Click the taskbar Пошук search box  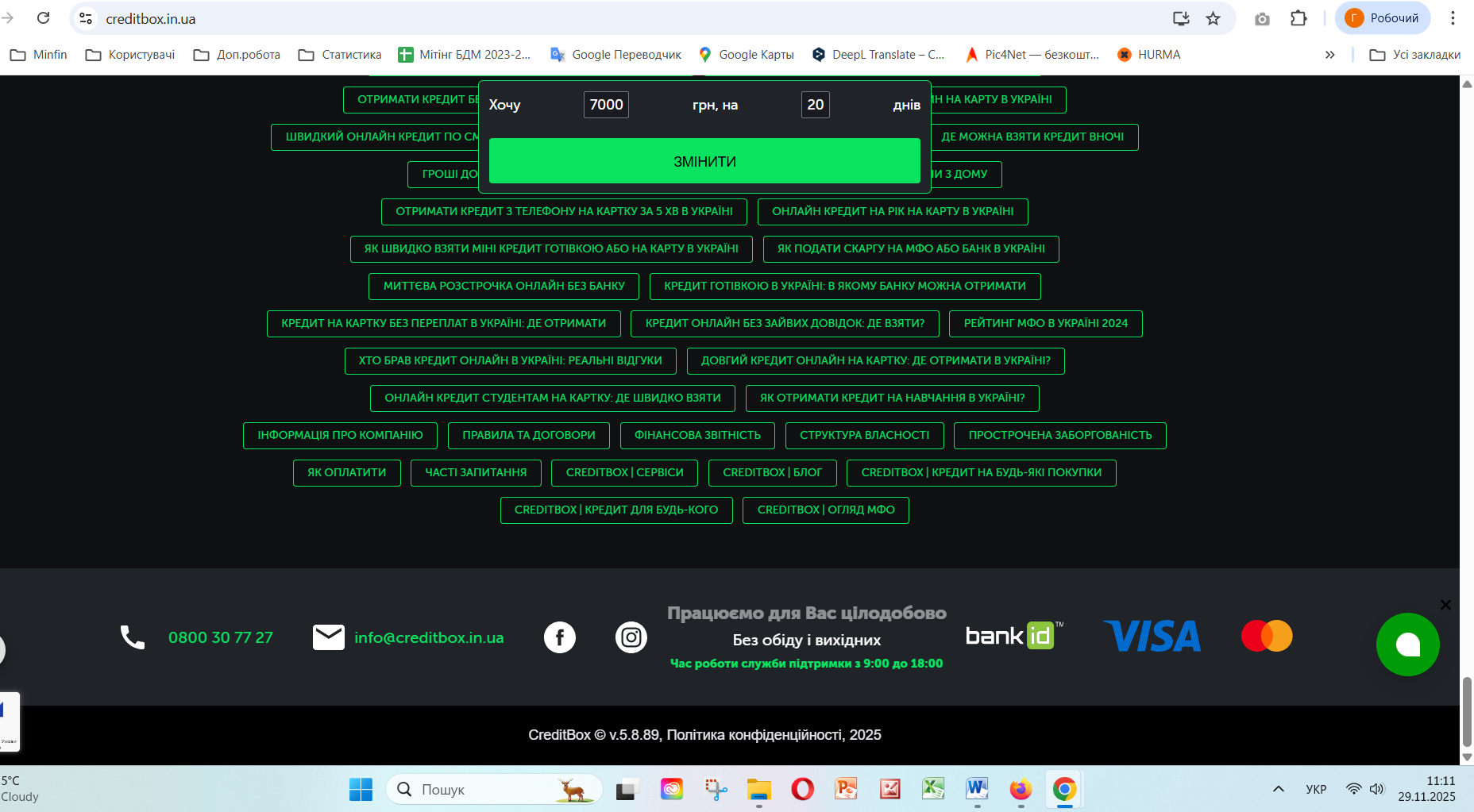pyautogui.click(x=494, y=790)
